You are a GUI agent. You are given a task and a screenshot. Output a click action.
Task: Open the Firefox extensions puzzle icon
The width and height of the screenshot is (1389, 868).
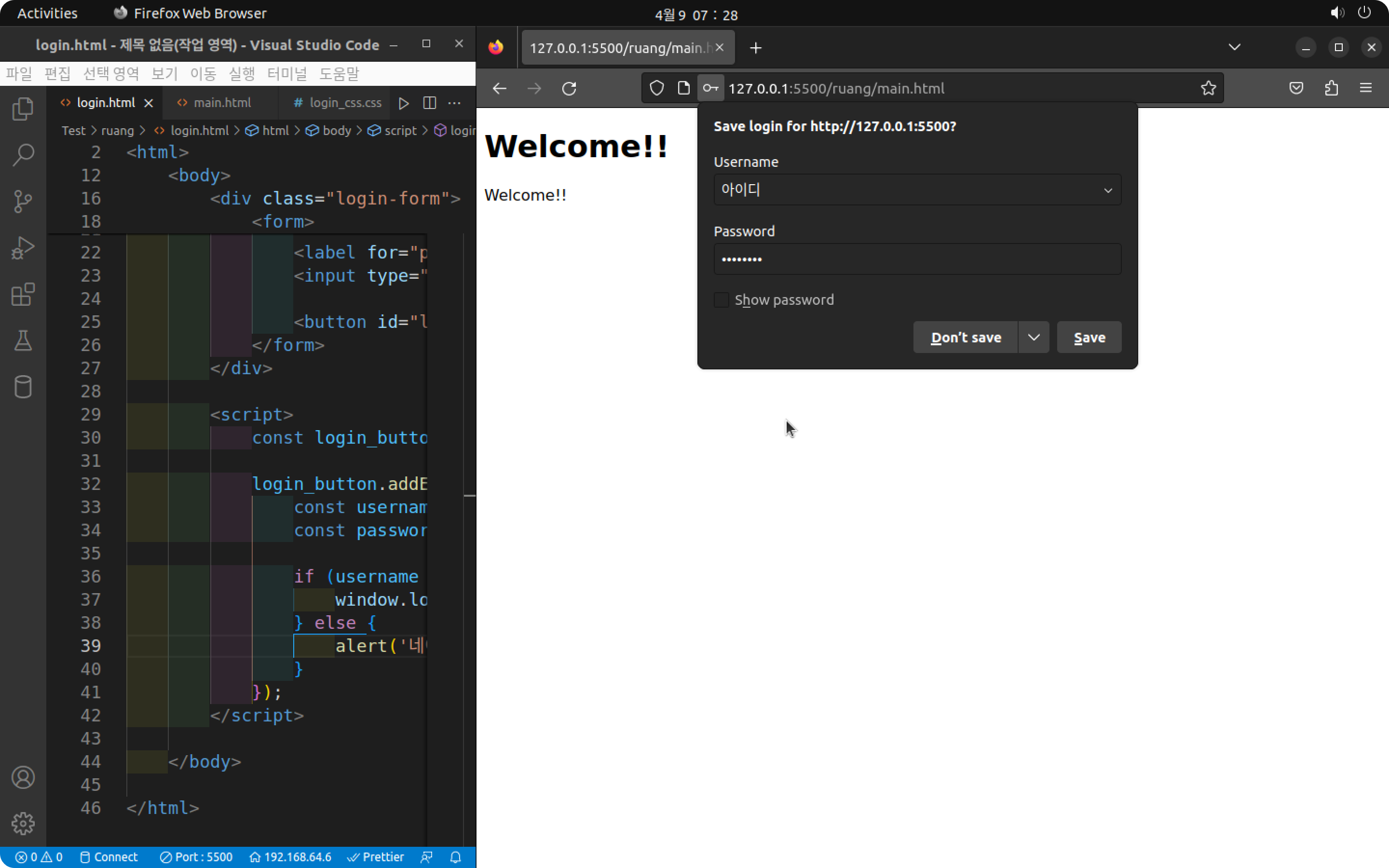tap(1331, 88)
